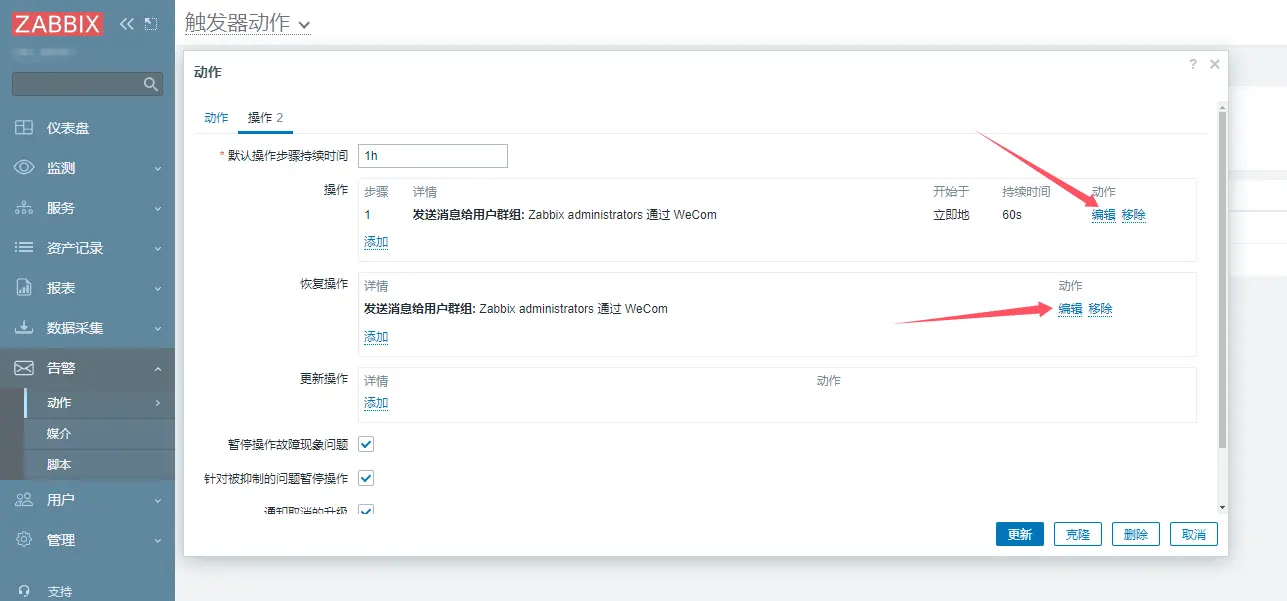Click the search magnifier icon in sidebar
This screenshot has width=1287, height=601.
coord(151,84)
